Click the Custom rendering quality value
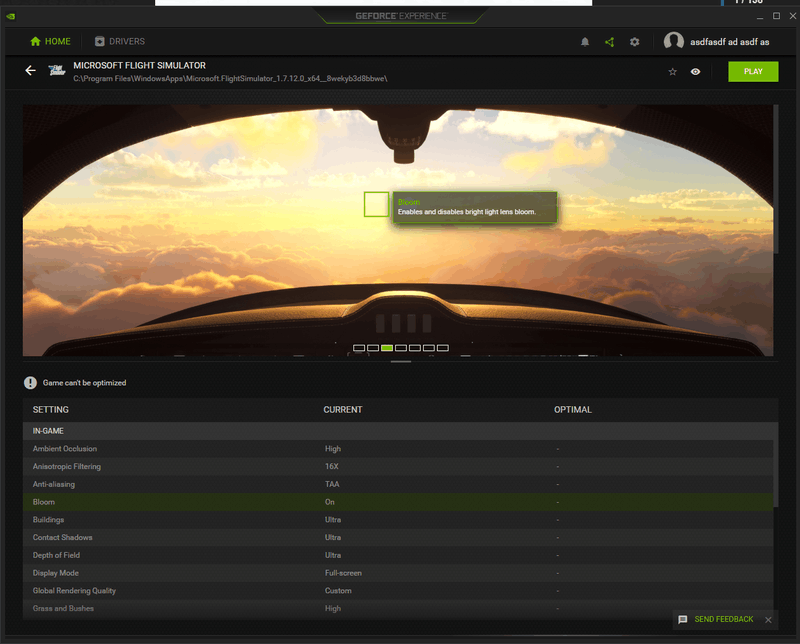The height and width of the screenshot is (644, 800). (338, 590)
